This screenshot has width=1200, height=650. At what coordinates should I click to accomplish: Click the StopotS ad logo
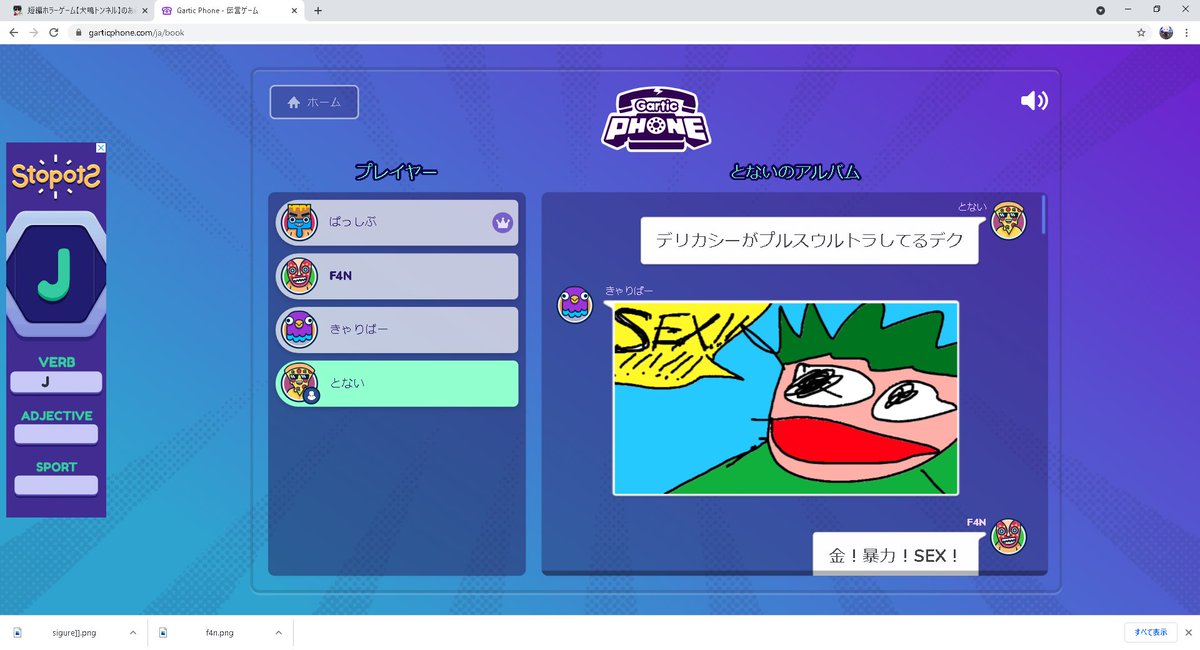click(56, 177)
